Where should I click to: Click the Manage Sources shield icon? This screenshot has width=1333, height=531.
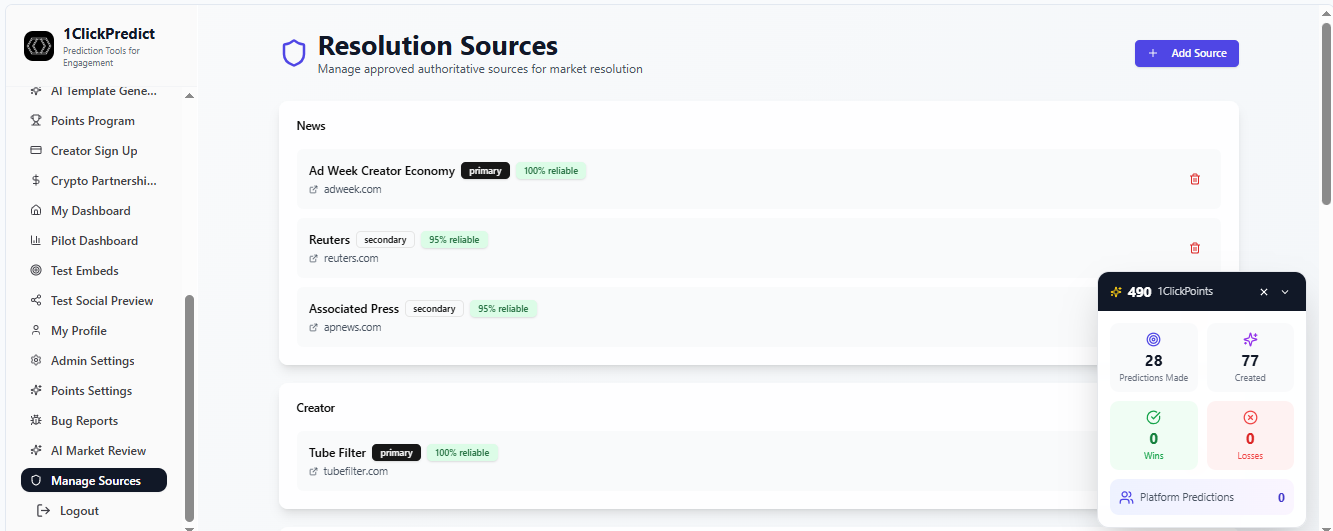pos(37,481)
